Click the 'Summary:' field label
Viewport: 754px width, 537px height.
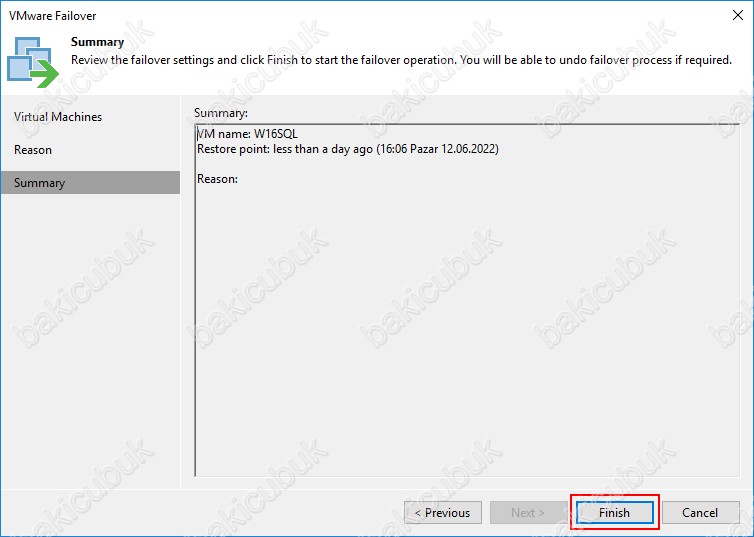221,113
